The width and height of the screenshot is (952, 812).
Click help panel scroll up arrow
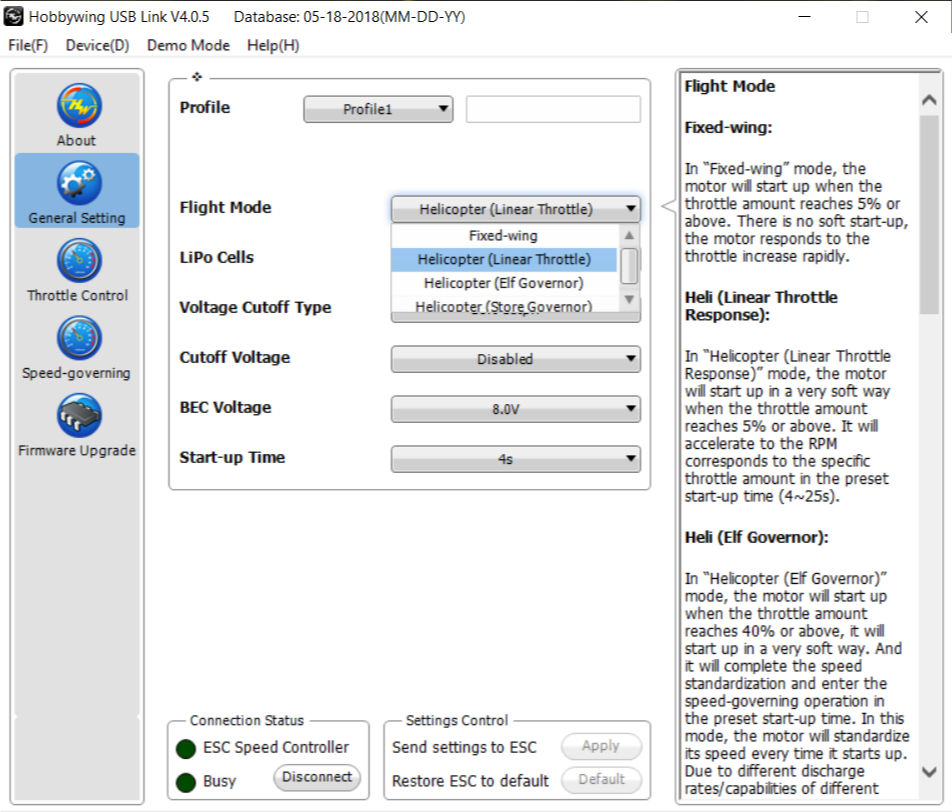(x=929, y=100)
